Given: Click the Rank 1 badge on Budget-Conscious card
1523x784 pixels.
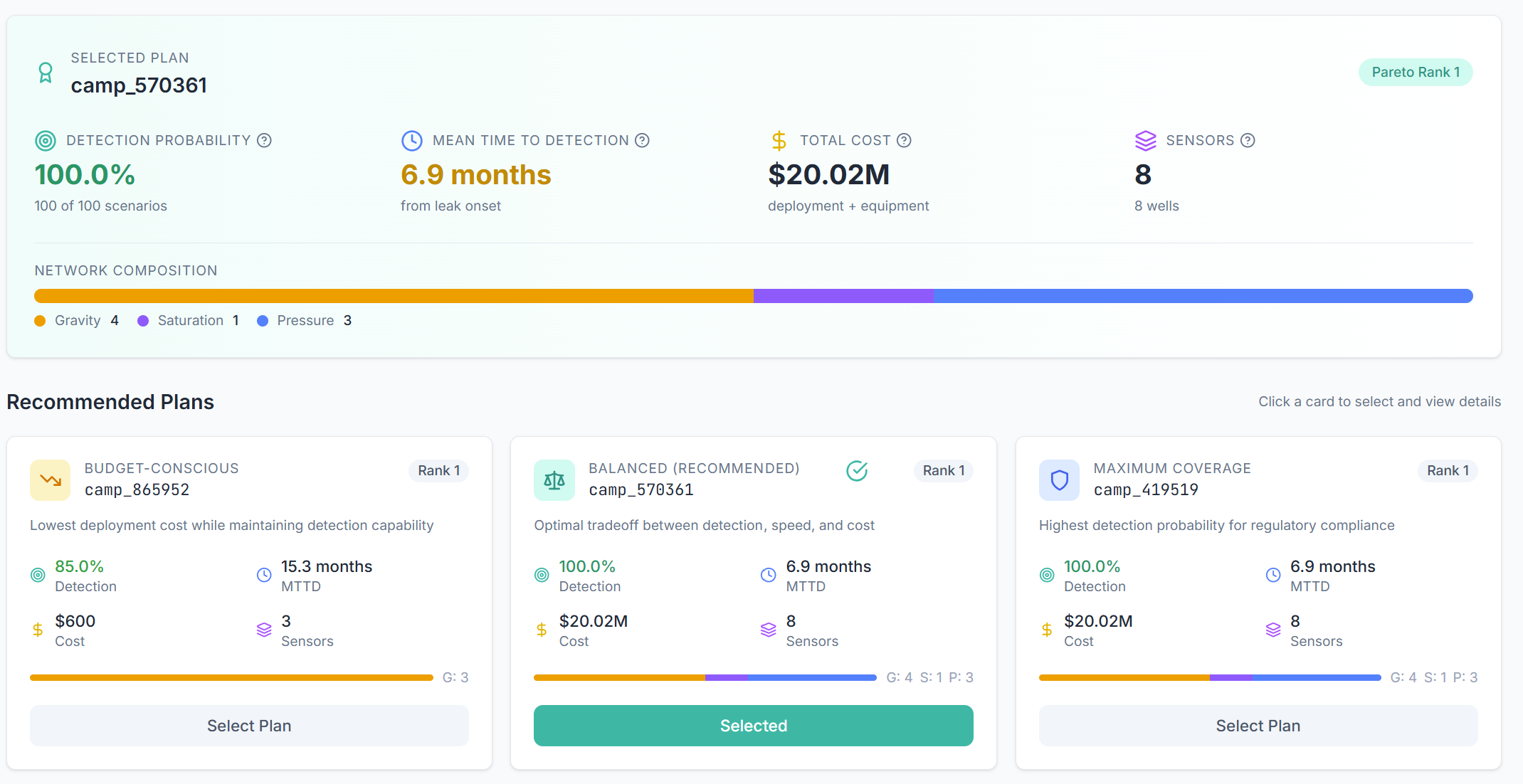Looking at the screenshot, I should click(438, 470).
